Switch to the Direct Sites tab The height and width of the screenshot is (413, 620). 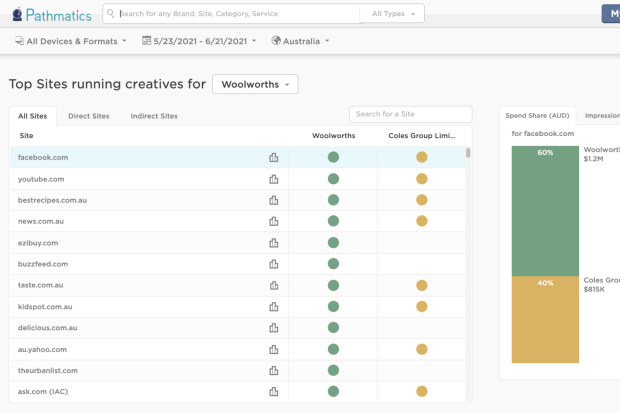89,116
